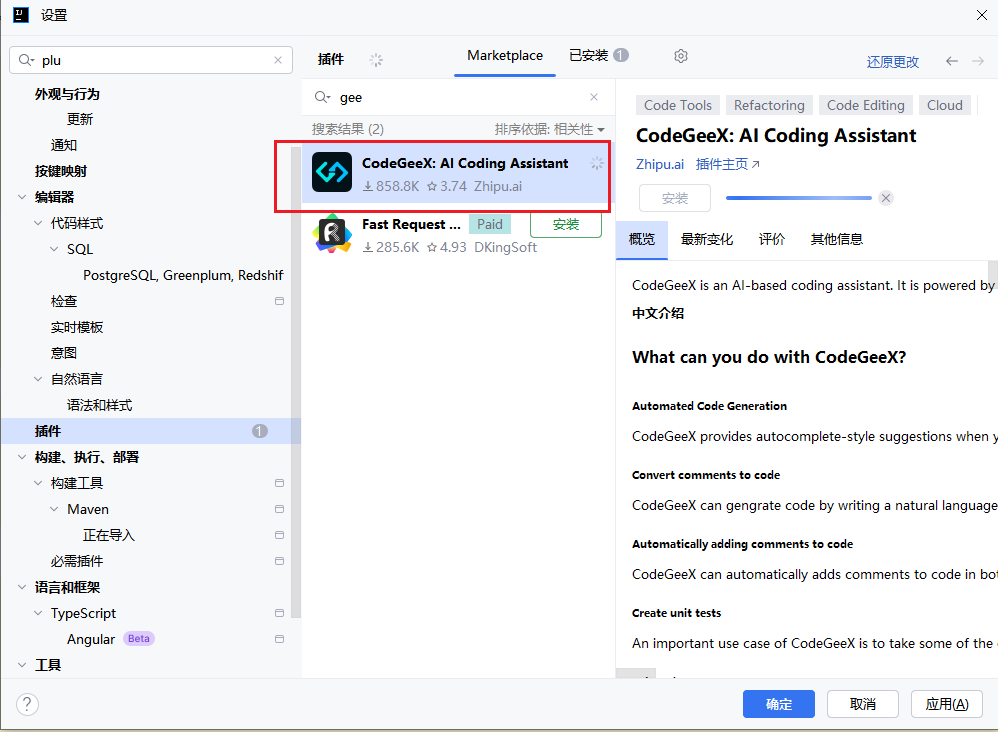Image resolution: width=998 pixels, height=732 pixels.
Task: Clear the marketplace search text 'gee'
Action: pos(594,97)
